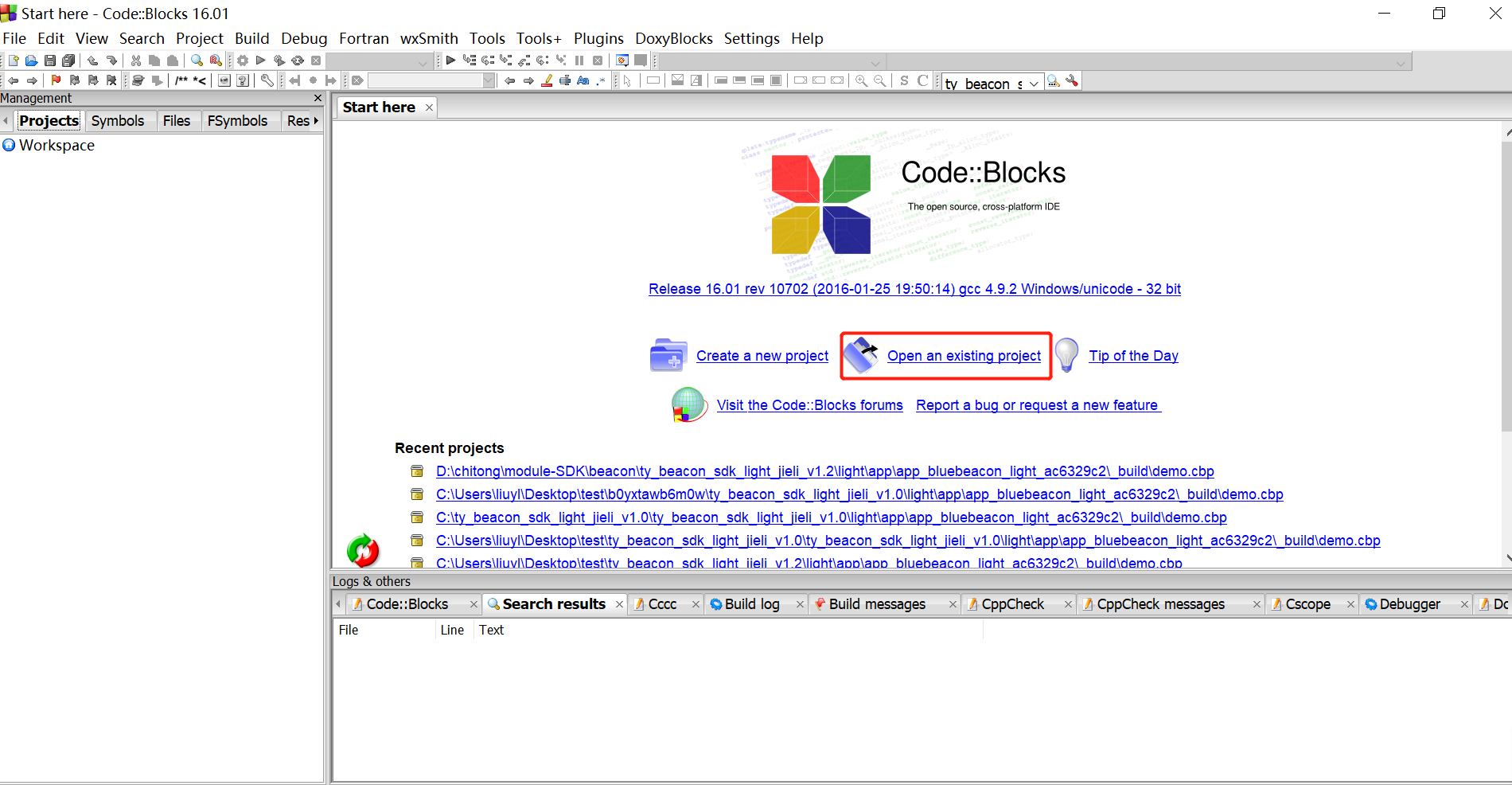Viewport: 1512px width, 785px height.
Task: Toggle the C comment button
Action: [922, 80]
